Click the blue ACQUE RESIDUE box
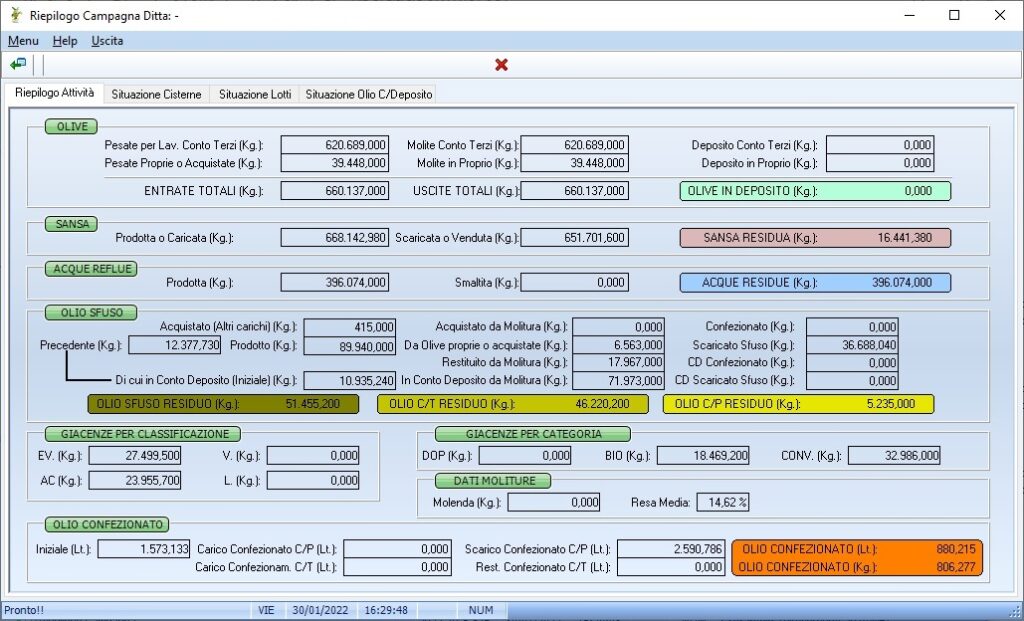The width and height of the screenshot is (1024, 621). pos(815,282)
